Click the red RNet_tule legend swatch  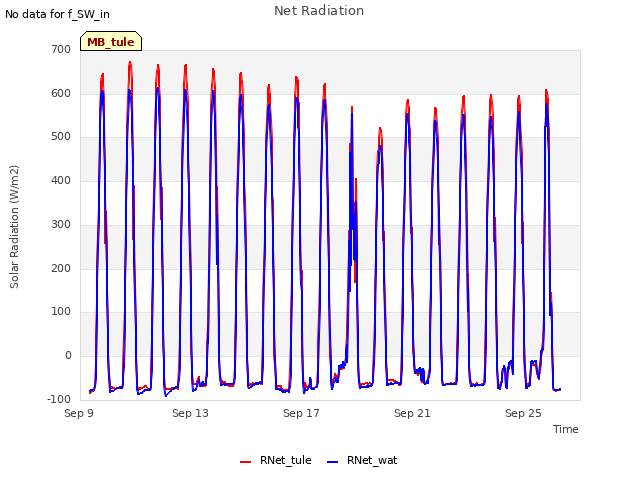tap(245, 462)
